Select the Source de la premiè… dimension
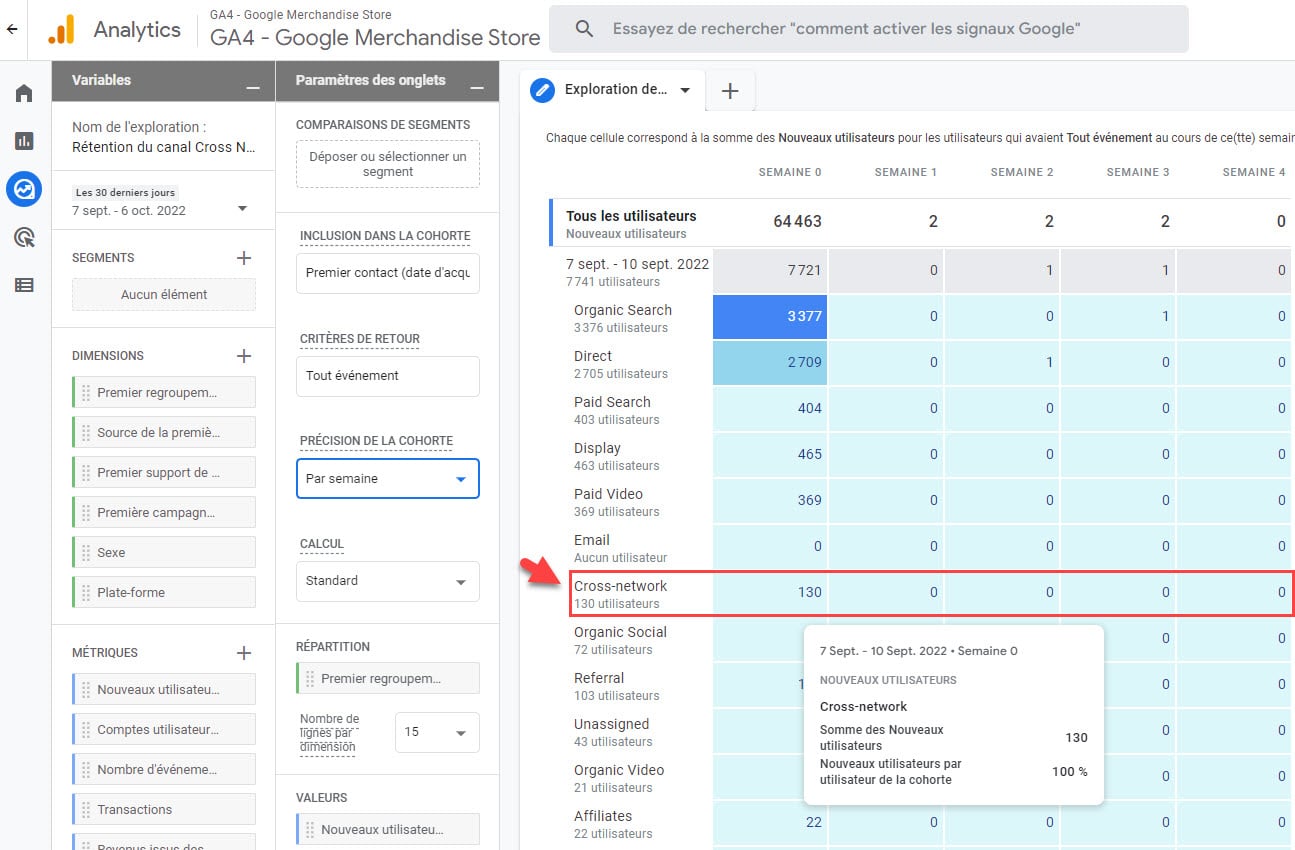The height and width of the screenshot is (850, 1295). [164, 432]
